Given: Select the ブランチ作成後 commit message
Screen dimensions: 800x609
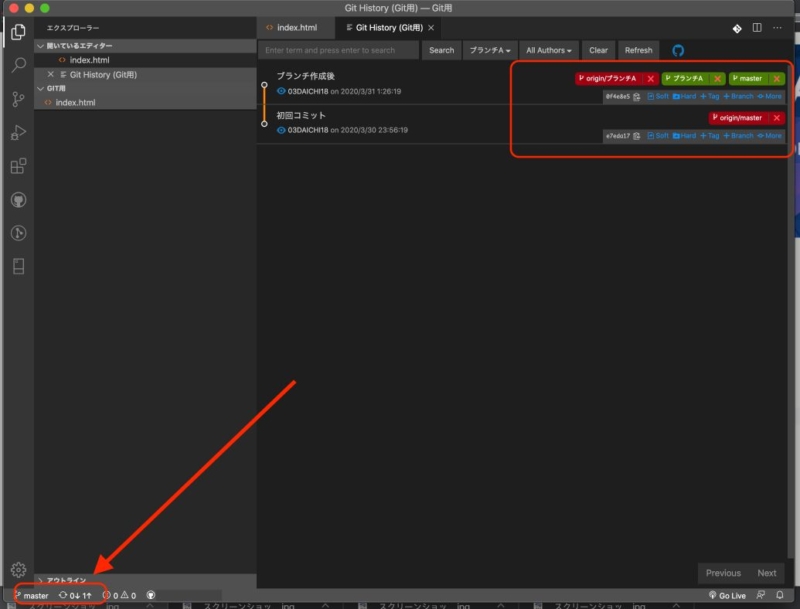Looking at the screenshot, I should point(305,76).
